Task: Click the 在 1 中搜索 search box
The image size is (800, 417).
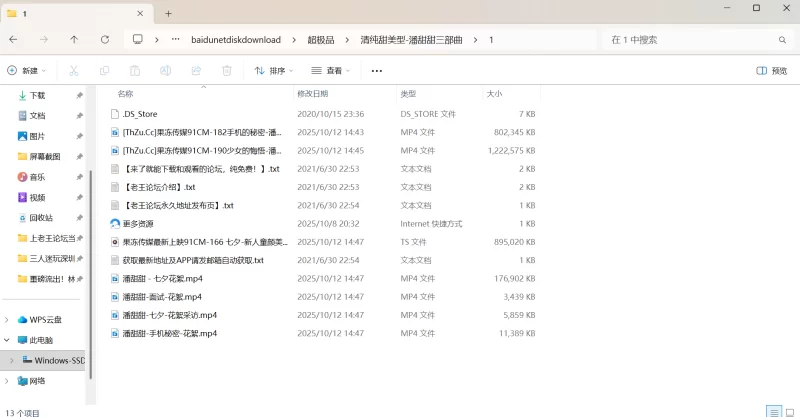Action: point(690,39)
